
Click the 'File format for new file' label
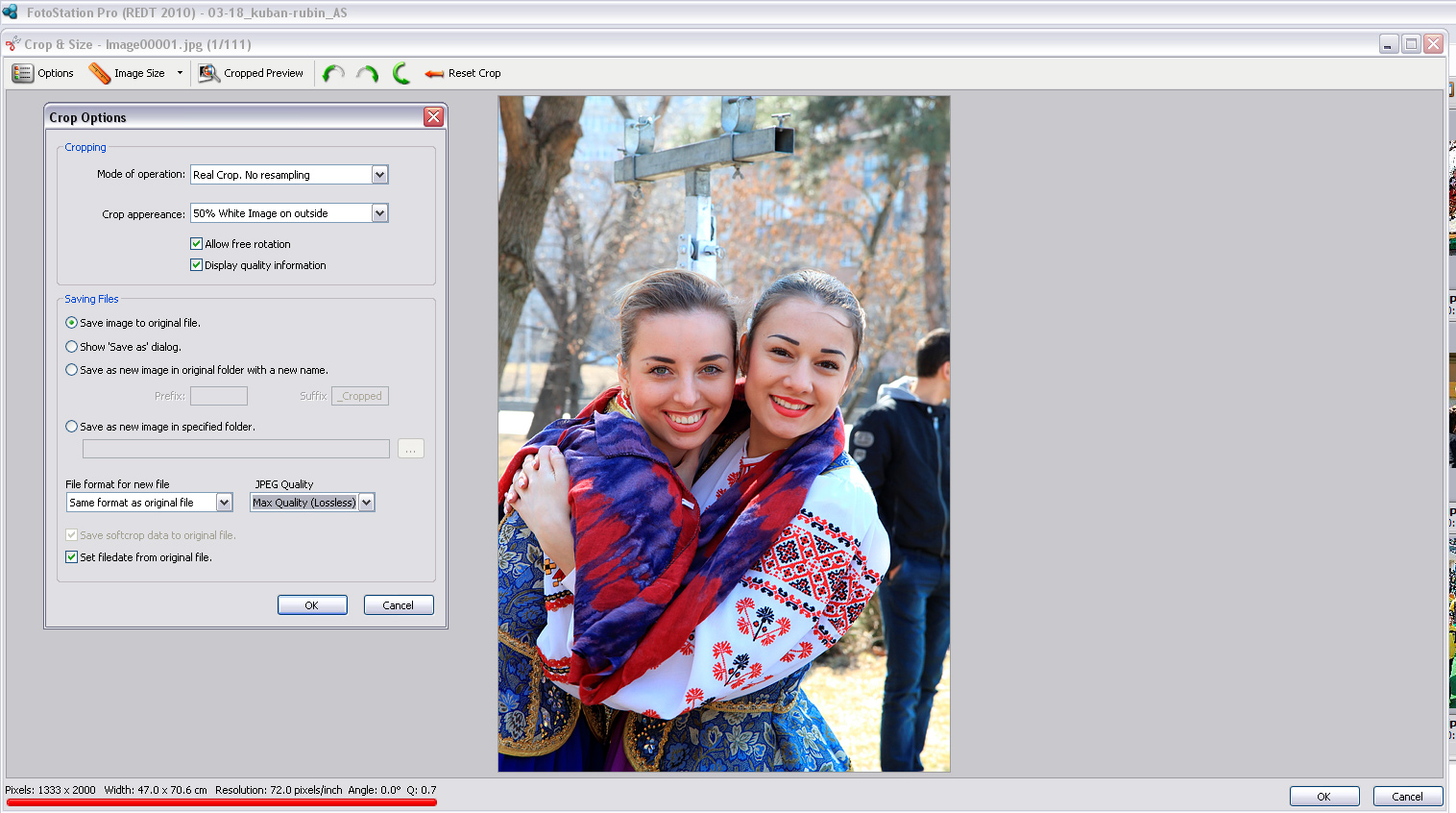tap(117, 484)
